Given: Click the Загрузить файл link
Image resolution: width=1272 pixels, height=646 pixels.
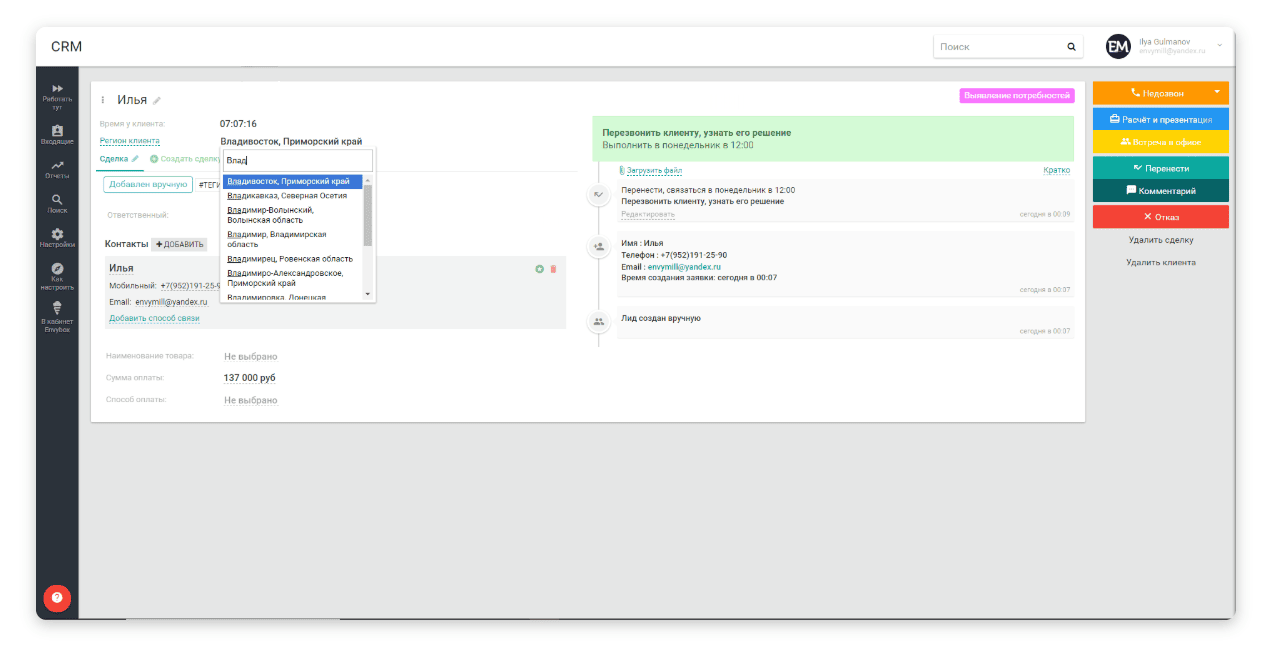Looking at the screenshot, I should coord(653,171).
